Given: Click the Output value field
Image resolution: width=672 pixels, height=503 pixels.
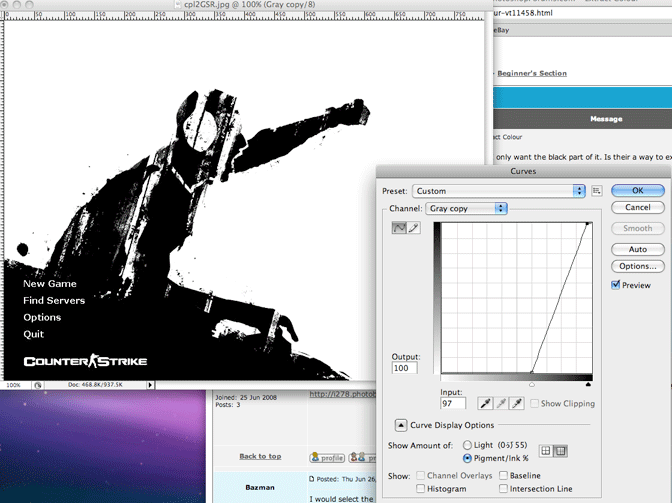Looking at the screenshot, I should pos(404,368).
